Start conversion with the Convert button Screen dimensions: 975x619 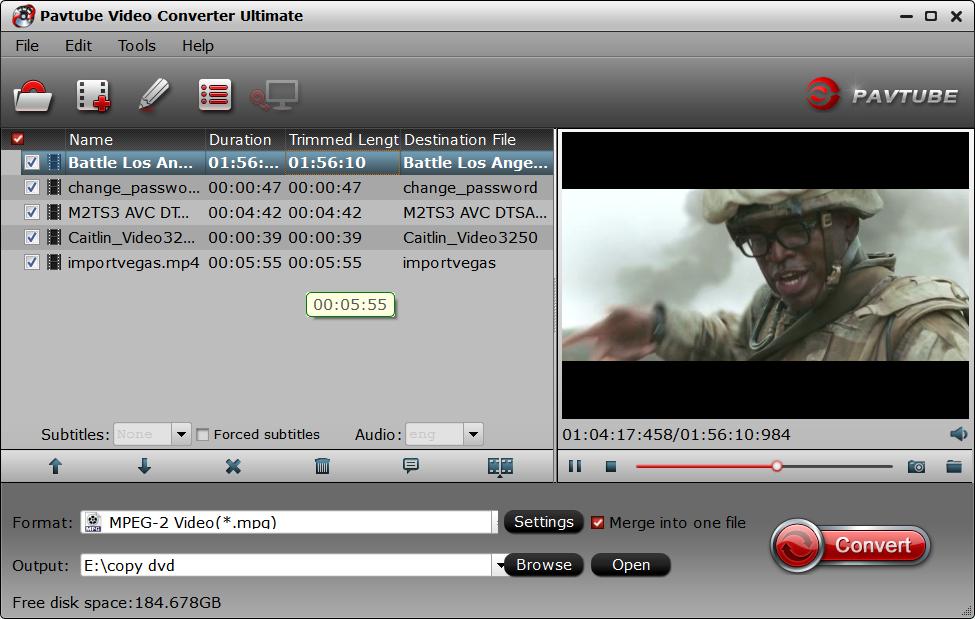pos(850,546)
